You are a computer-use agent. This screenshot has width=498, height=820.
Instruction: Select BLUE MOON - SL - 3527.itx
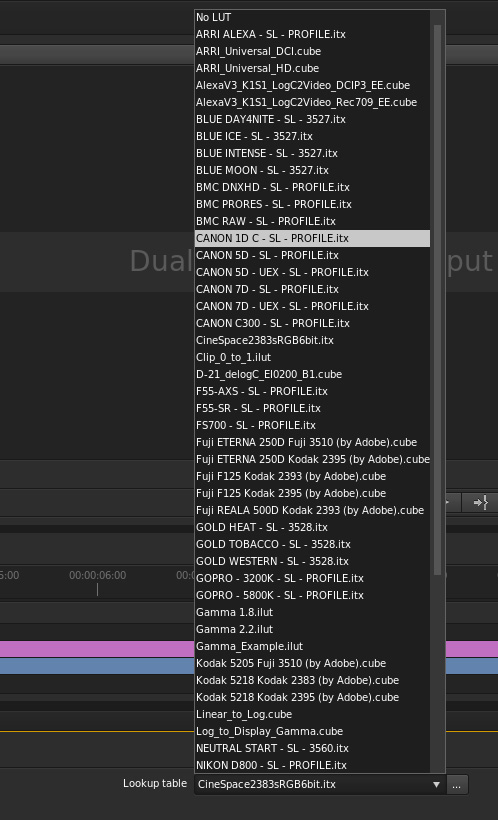click(x=312, y=170)
